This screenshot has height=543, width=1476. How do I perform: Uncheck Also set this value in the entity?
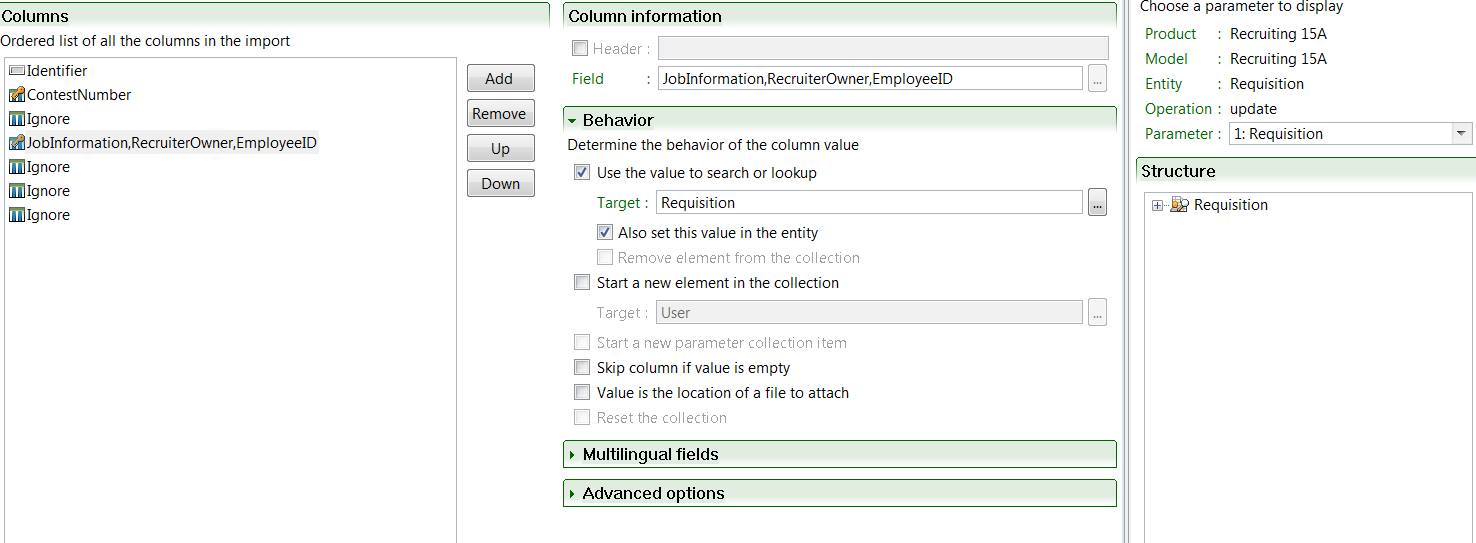605,233
